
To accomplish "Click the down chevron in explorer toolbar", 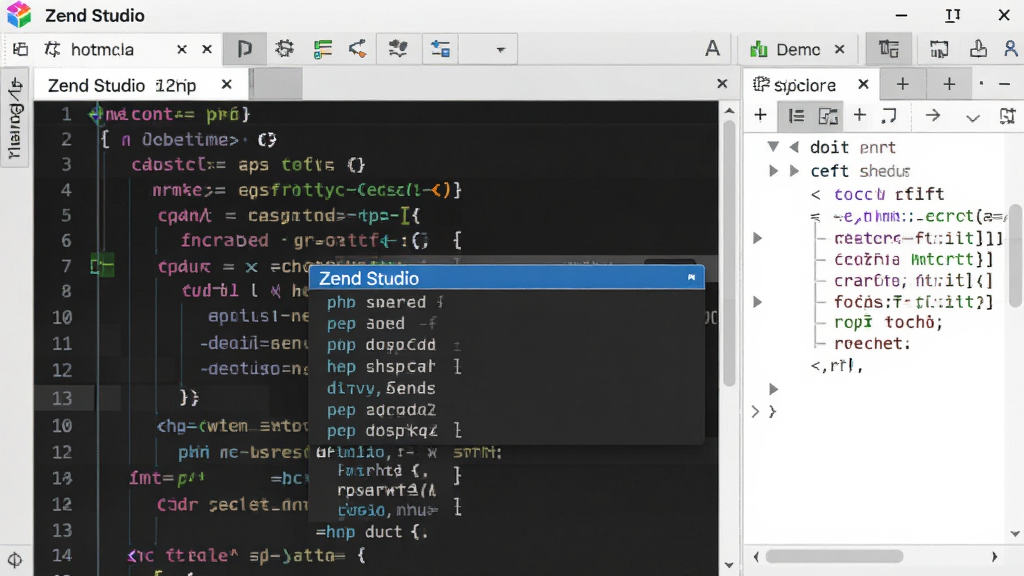I will click(x=972, y=118).
